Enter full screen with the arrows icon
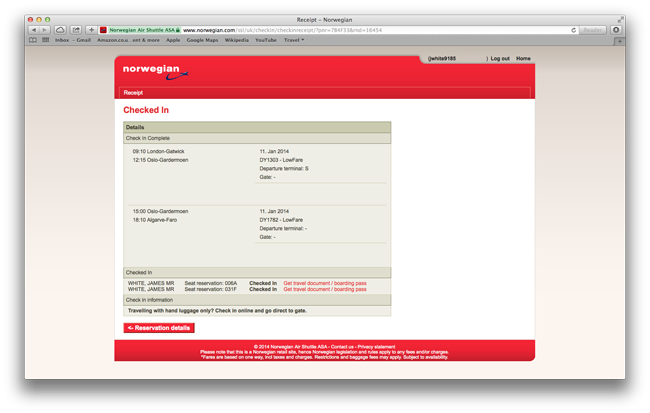 pyautogui.click(x=620, y=19)
